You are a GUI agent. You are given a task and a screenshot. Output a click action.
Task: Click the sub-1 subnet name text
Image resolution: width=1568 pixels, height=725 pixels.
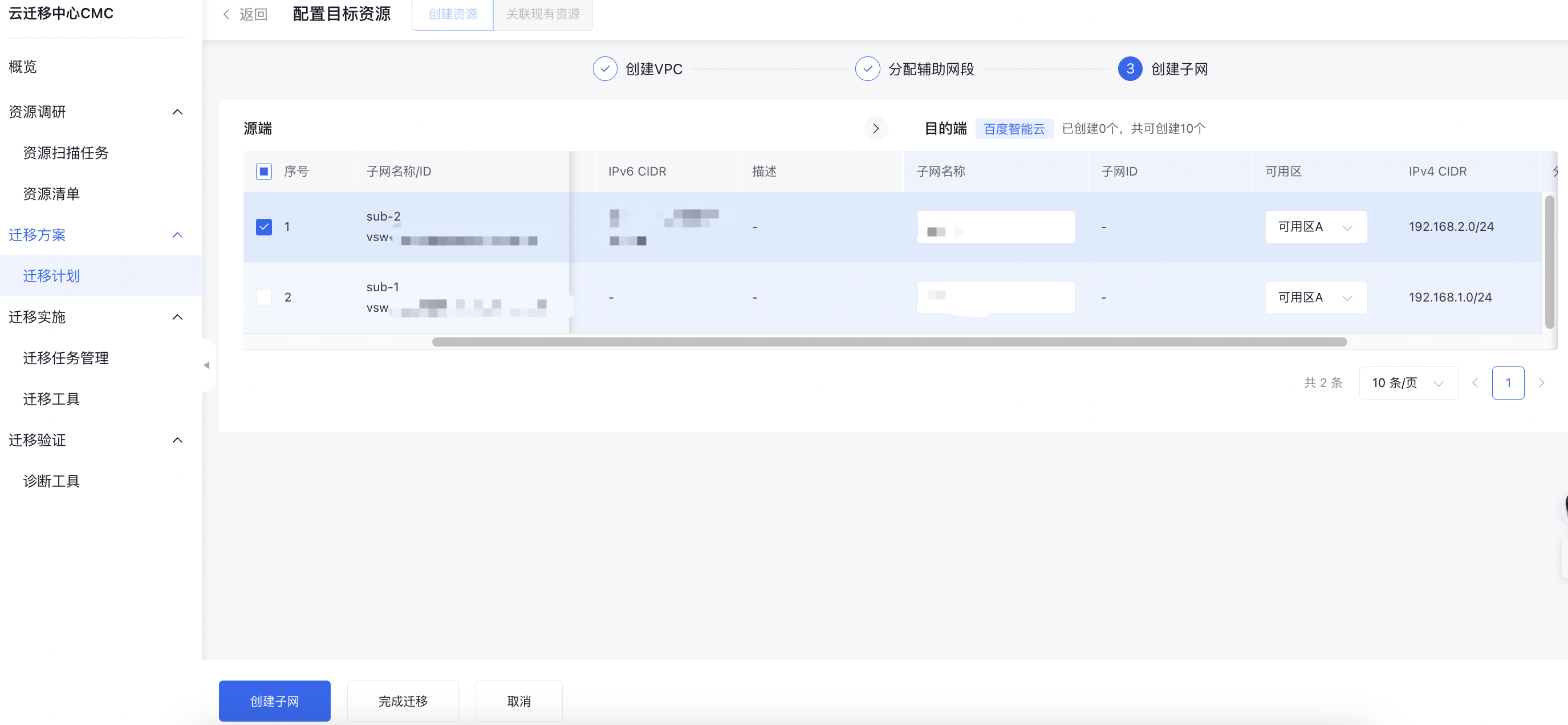383,287
